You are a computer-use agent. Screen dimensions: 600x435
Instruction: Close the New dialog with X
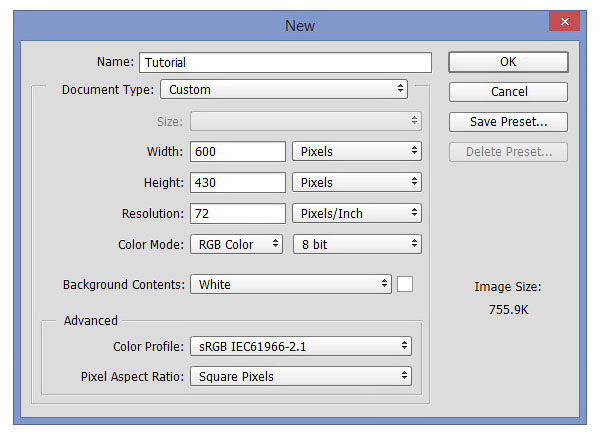click(564, 21)
